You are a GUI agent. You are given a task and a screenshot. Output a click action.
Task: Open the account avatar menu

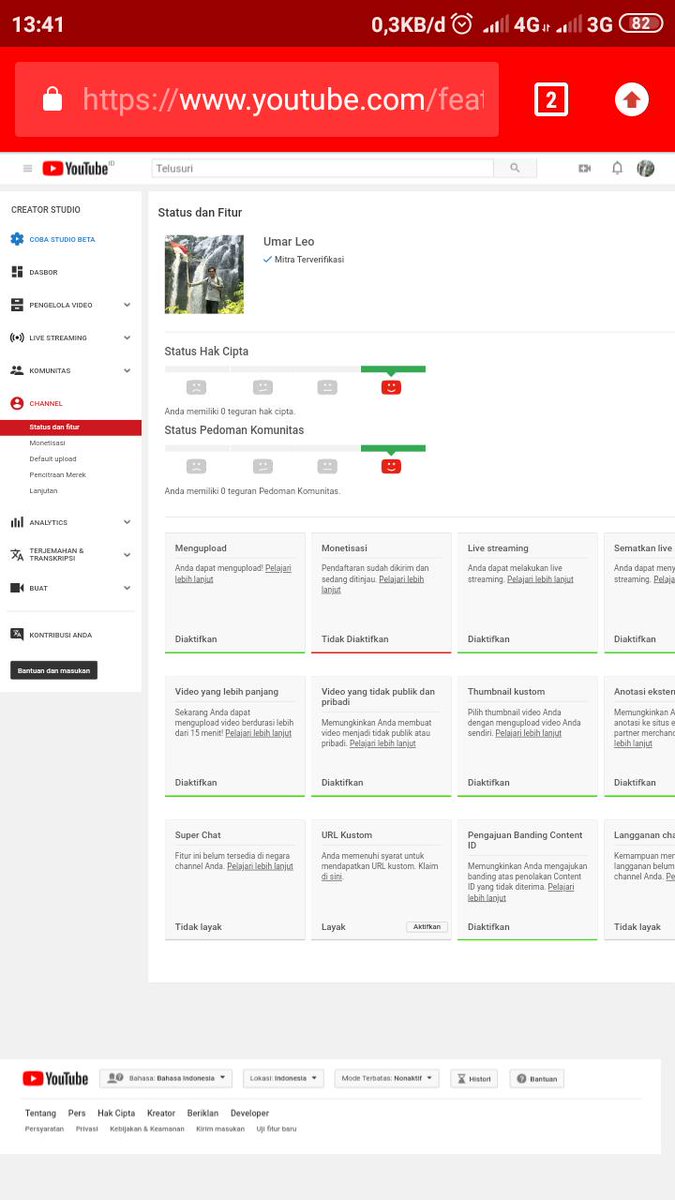(x=646, y=168)
